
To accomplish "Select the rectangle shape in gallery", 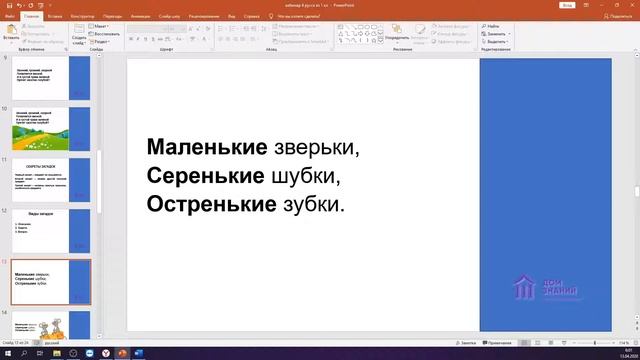I will tap(360, 27).
